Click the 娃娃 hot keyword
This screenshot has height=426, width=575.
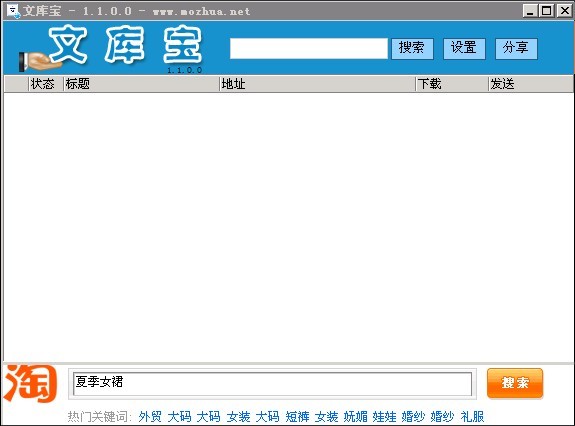[x=384, y=416]
